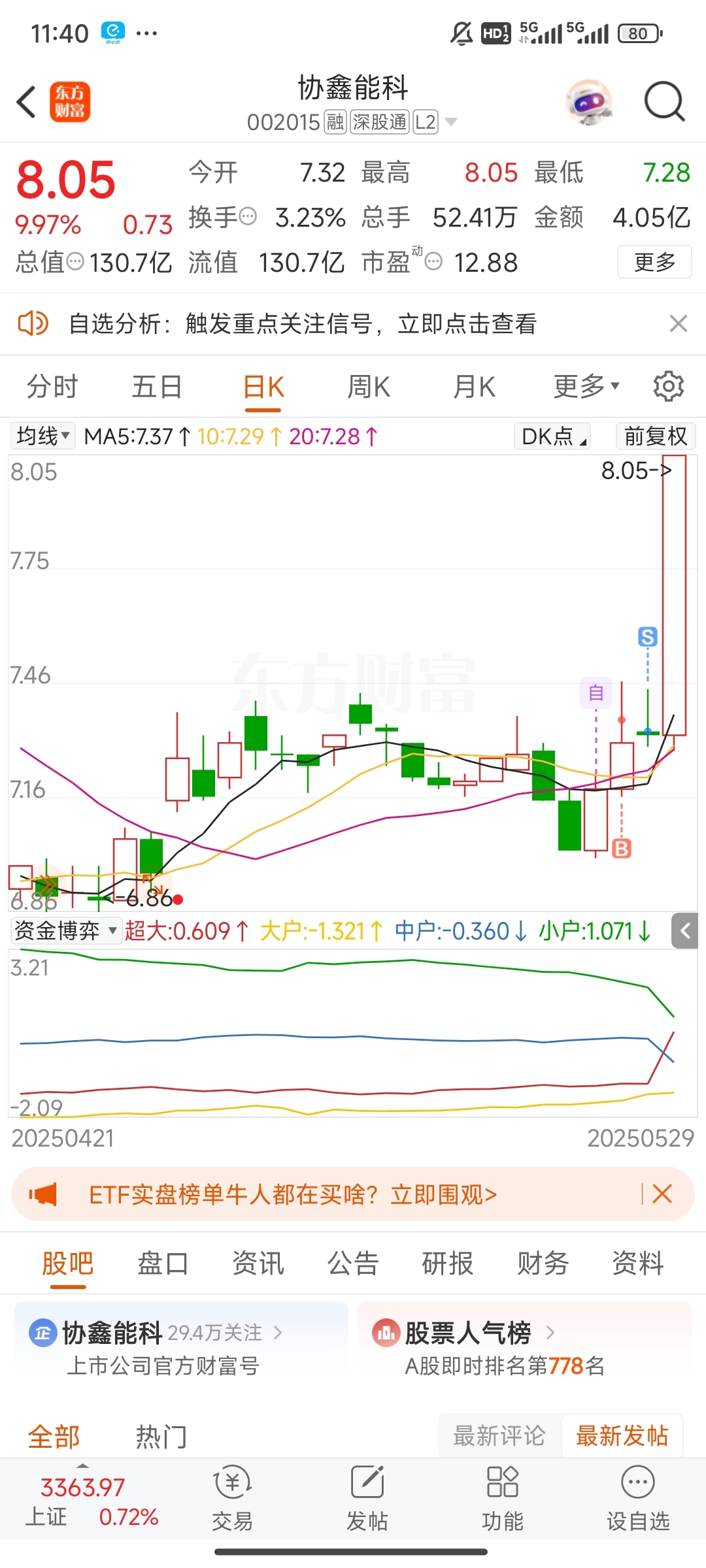Switch to 五日 chart tab
Image resolution: width=706 pixels, height=1568 pixels.
pos(157,387)
